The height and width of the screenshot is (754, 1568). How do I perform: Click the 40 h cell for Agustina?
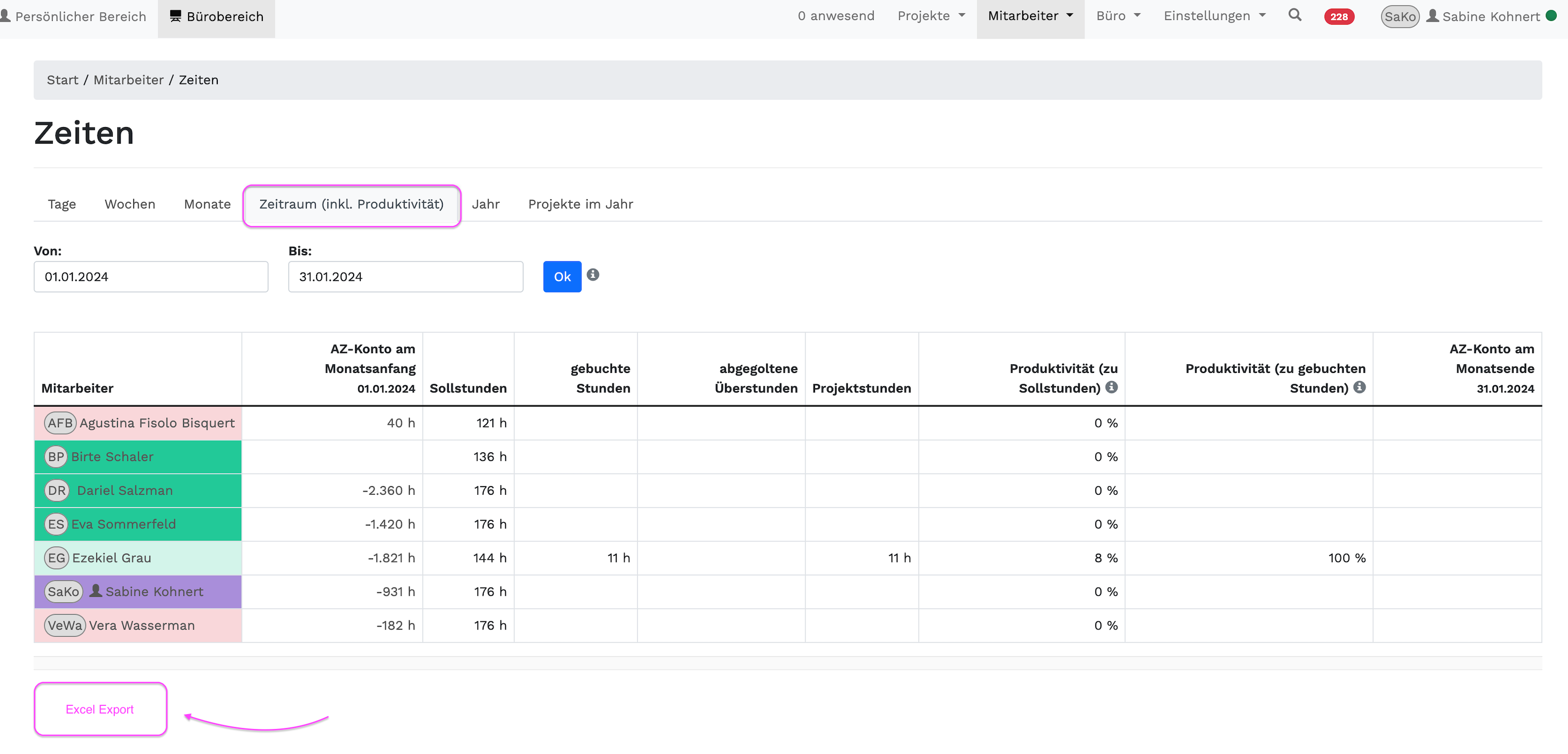(x=333, y=423)
